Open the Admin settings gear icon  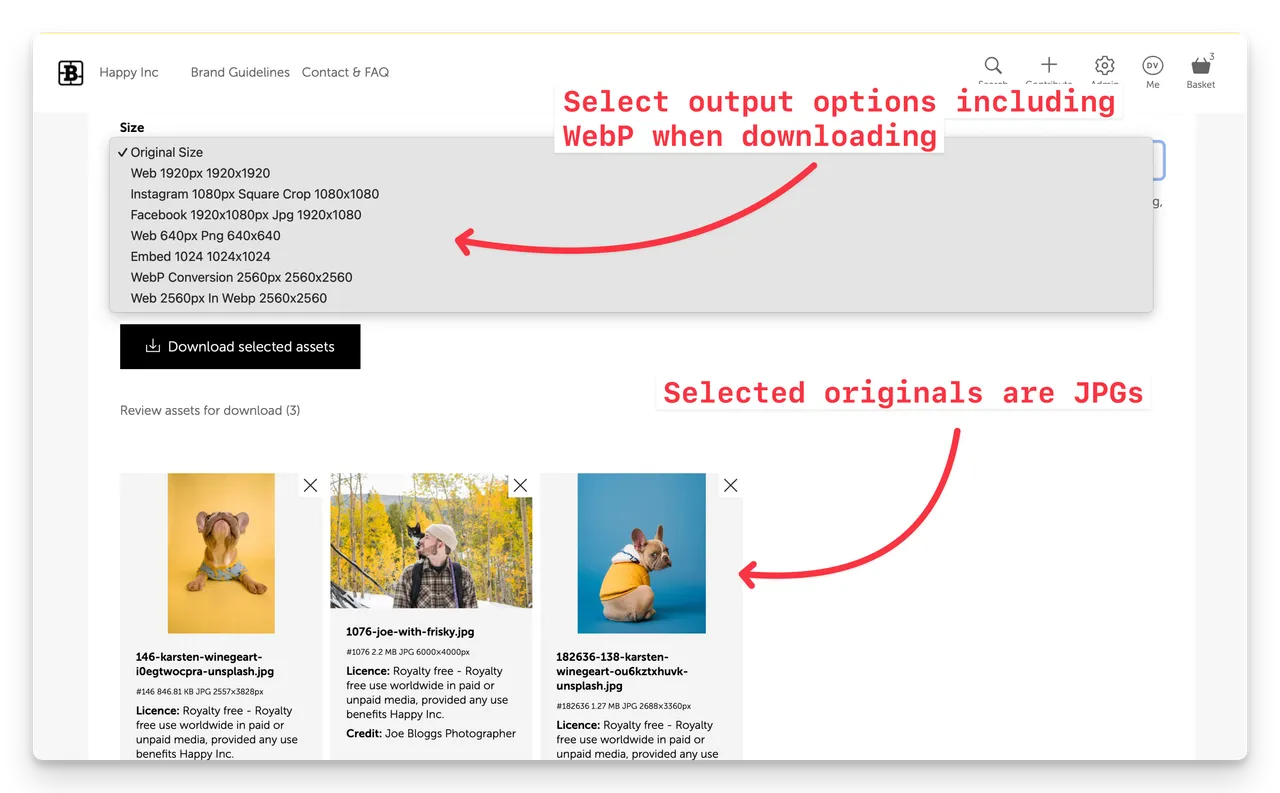[1104, 65]
